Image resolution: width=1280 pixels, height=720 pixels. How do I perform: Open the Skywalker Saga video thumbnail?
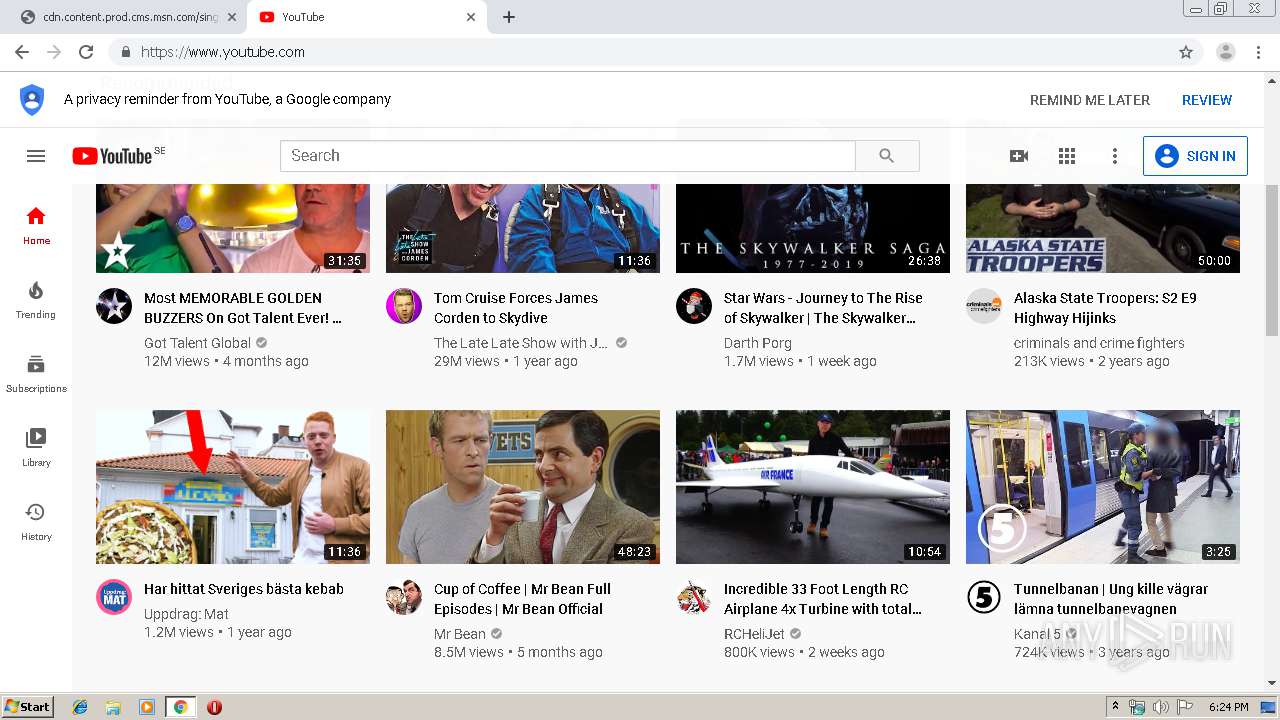(813, 228)
